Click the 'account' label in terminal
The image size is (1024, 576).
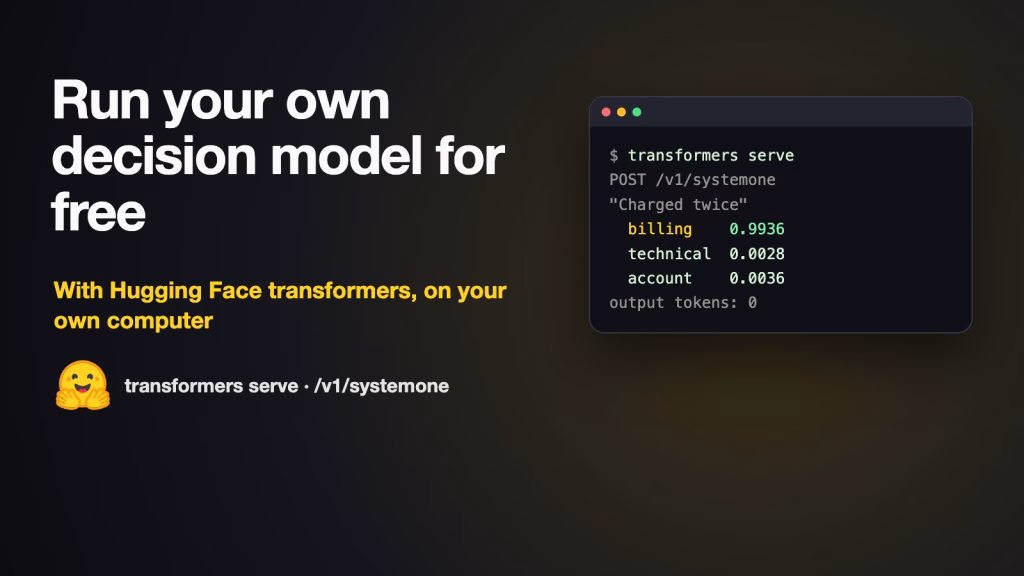[660, 278]
